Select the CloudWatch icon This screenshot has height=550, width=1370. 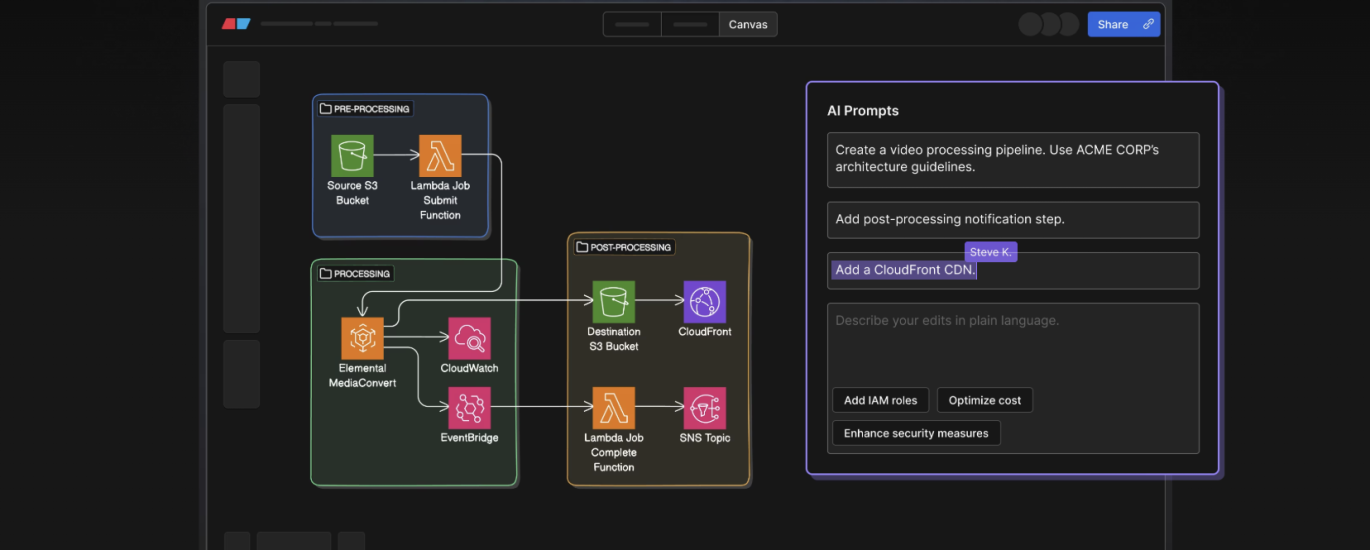click(x=469, y=338)
